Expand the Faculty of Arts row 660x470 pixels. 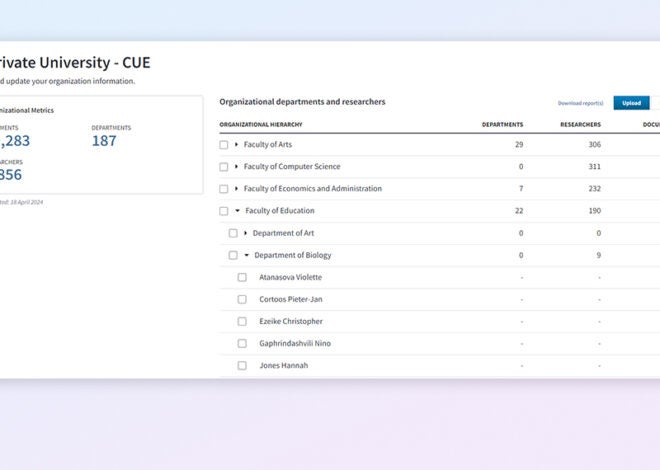point(237,145)
